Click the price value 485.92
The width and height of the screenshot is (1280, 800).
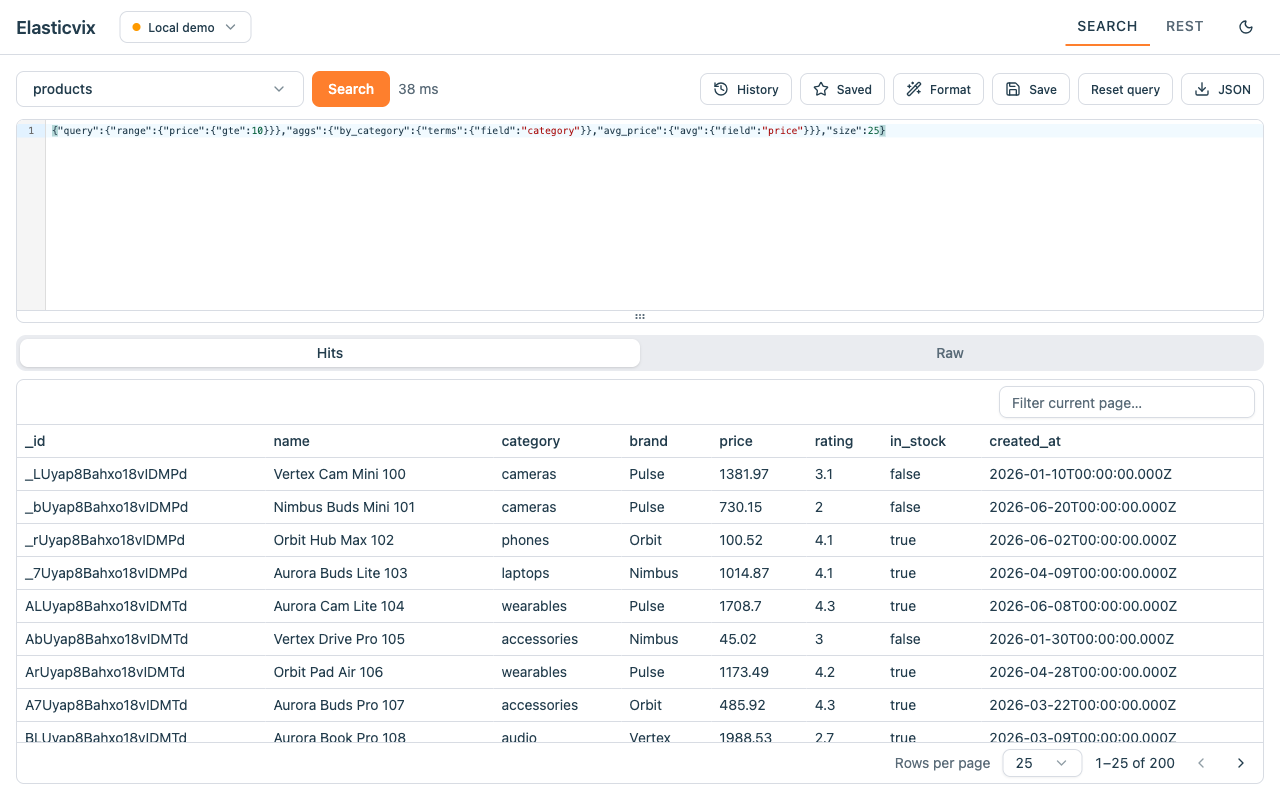pyautogui.click(x=742, y=705)
